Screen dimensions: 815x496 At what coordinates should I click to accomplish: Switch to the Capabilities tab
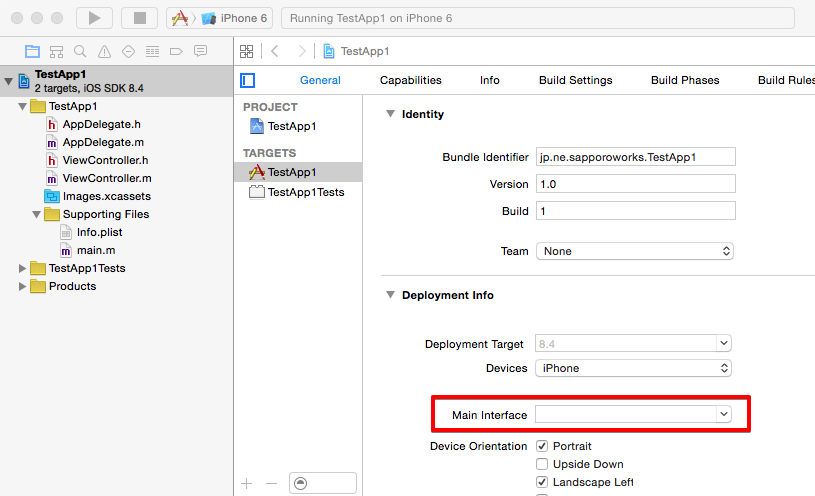tap(411, 80)
